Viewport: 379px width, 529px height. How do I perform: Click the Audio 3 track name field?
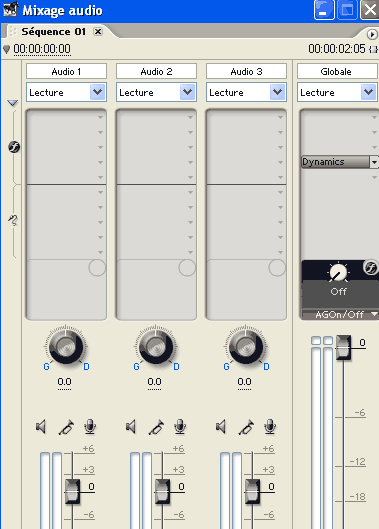point(246,71)
